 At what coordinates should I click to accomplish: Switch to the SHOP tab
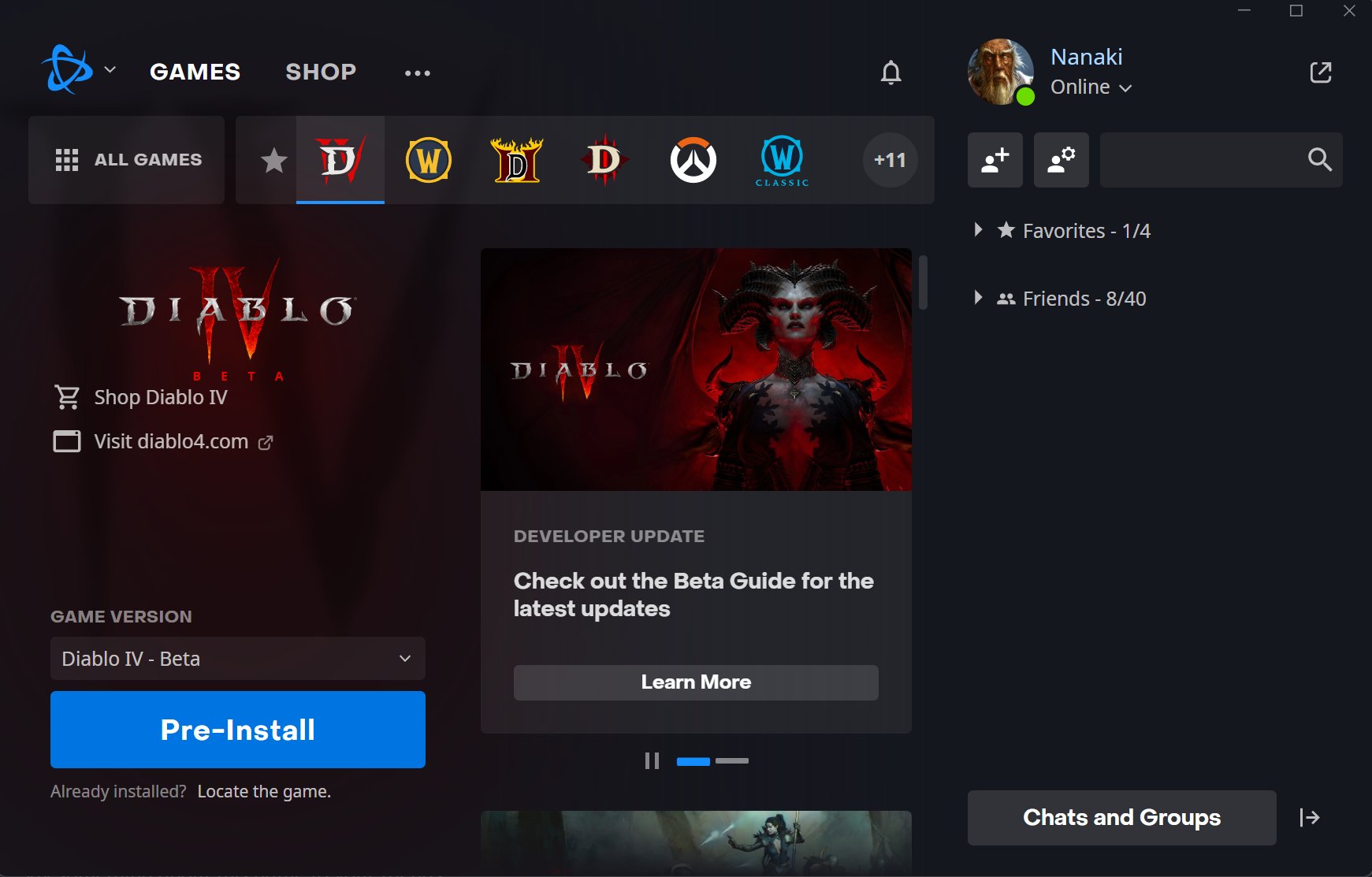point(321,72)
